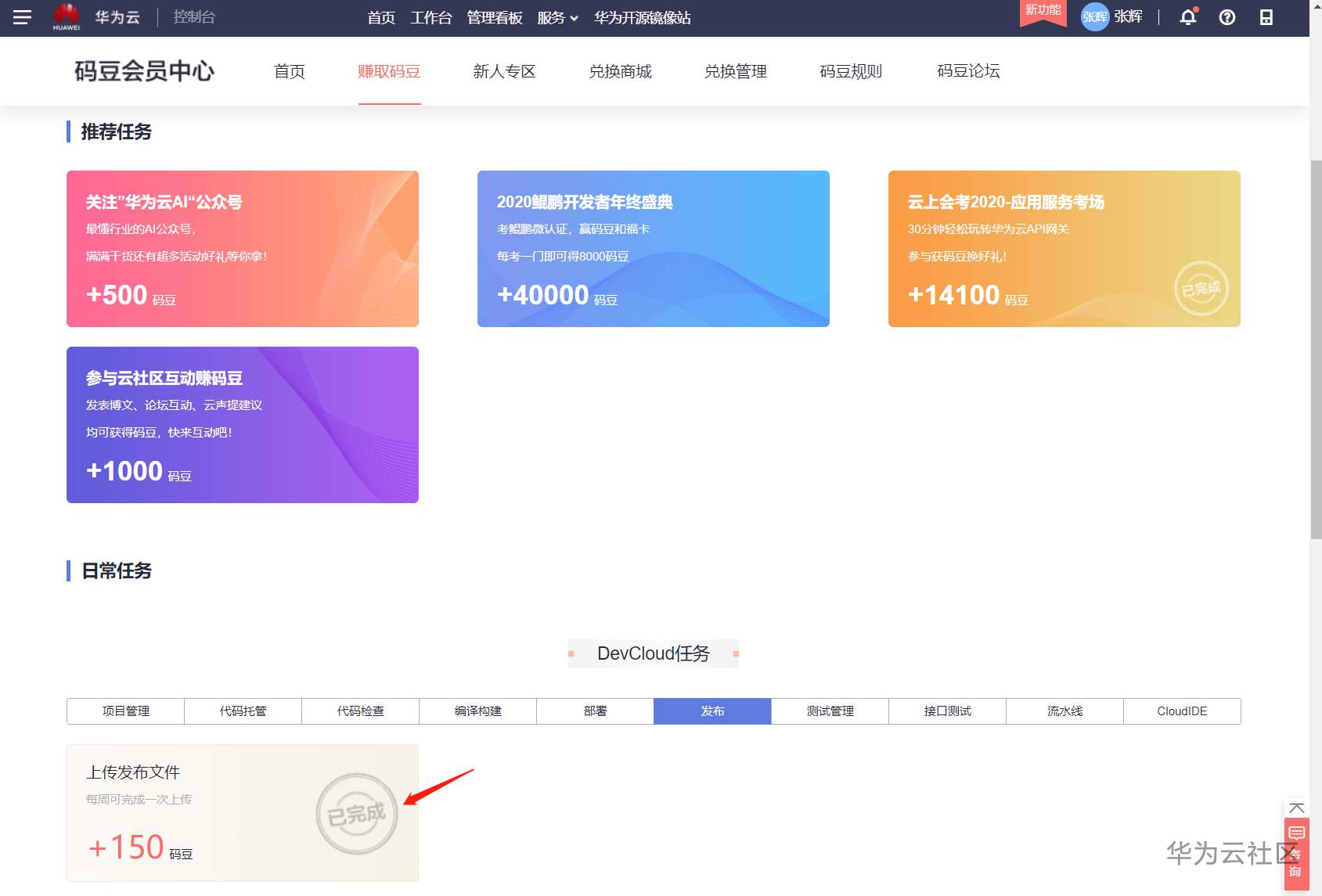Click the mobile device icon in header
This screenshot has height=896, width=1322.
coord(1266,17)
